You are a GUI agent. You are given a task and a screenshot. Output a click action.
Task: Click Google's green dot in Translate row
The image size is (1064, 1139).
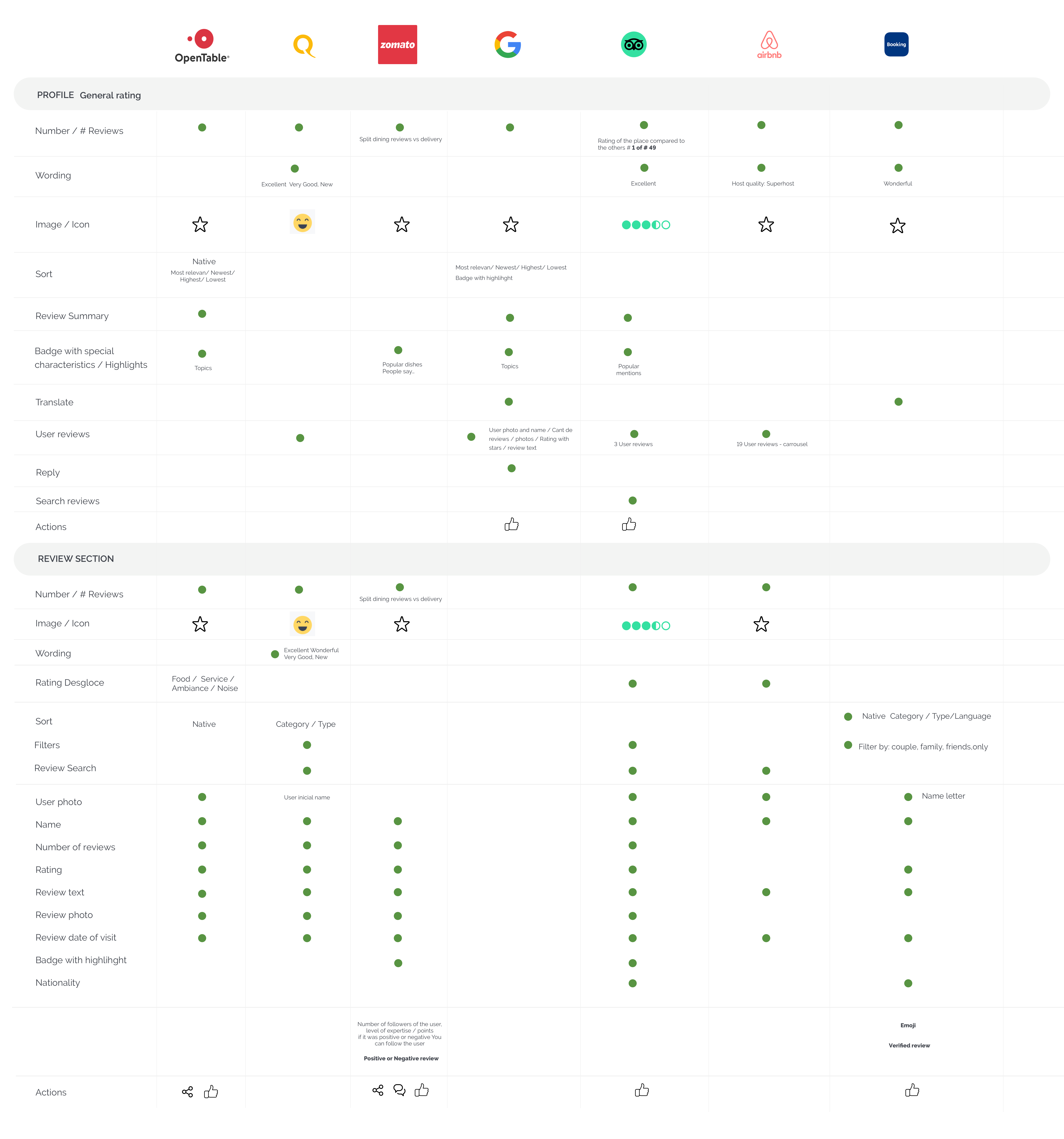tap(508, 402)
